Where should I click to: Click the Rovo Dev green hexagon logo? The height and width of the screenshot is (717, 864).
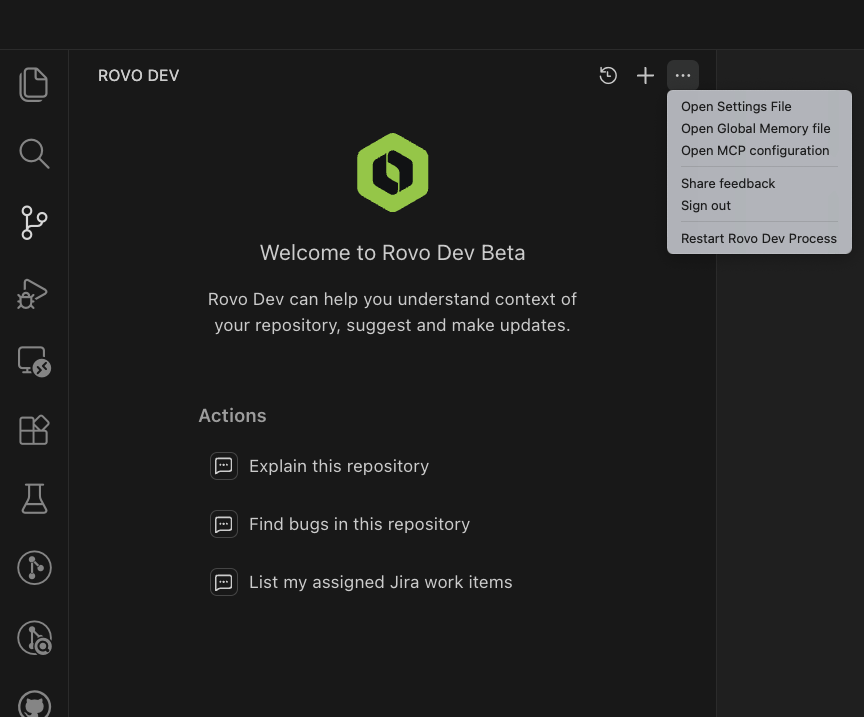tap(392, 172)
